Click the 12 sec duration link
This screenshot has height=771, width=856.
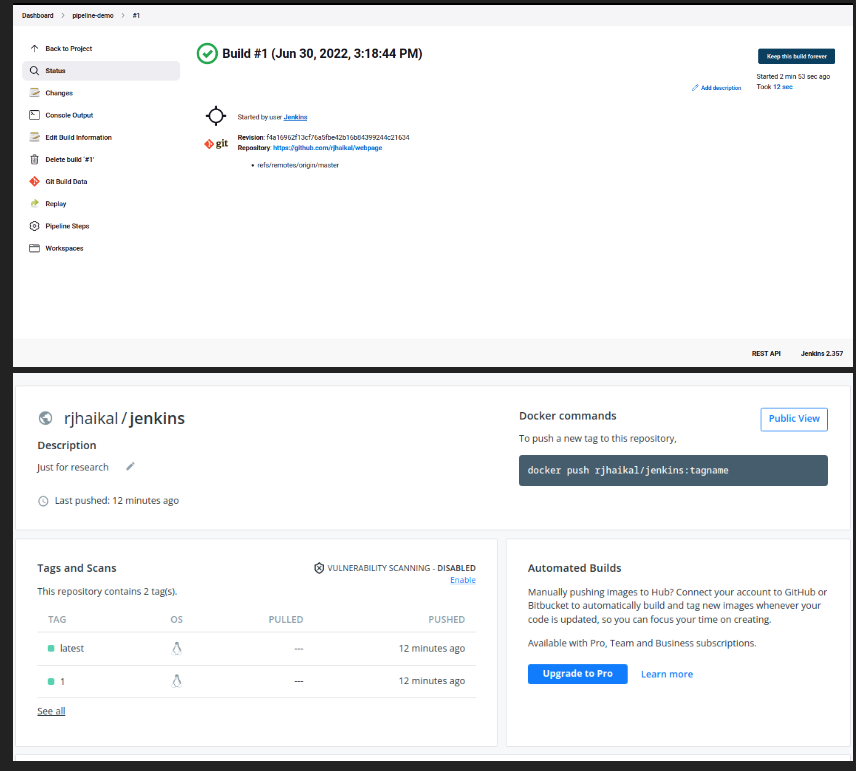783,87
